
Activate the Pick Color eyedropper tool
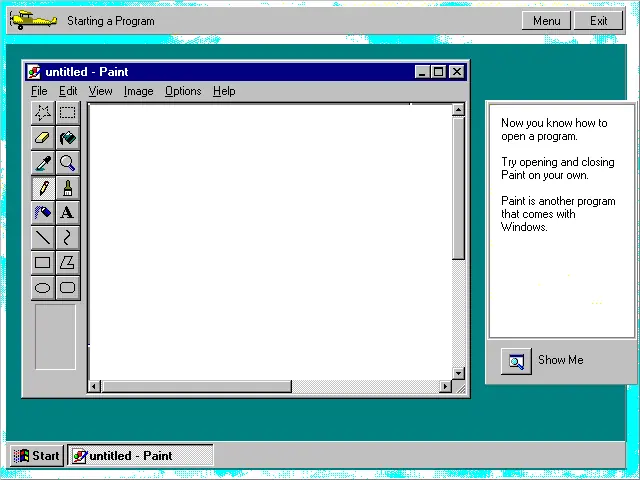click(x=43, y=163)
